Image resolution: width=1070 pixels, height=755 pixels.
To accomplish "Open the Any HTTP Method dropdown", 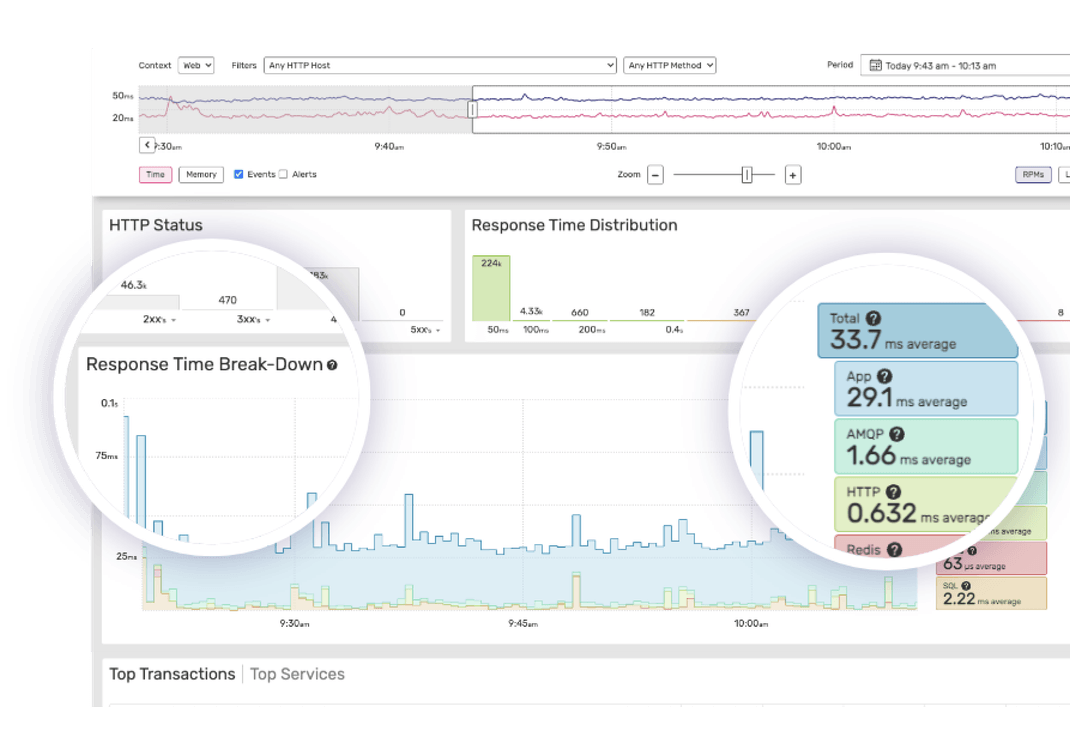I will 669,66.
